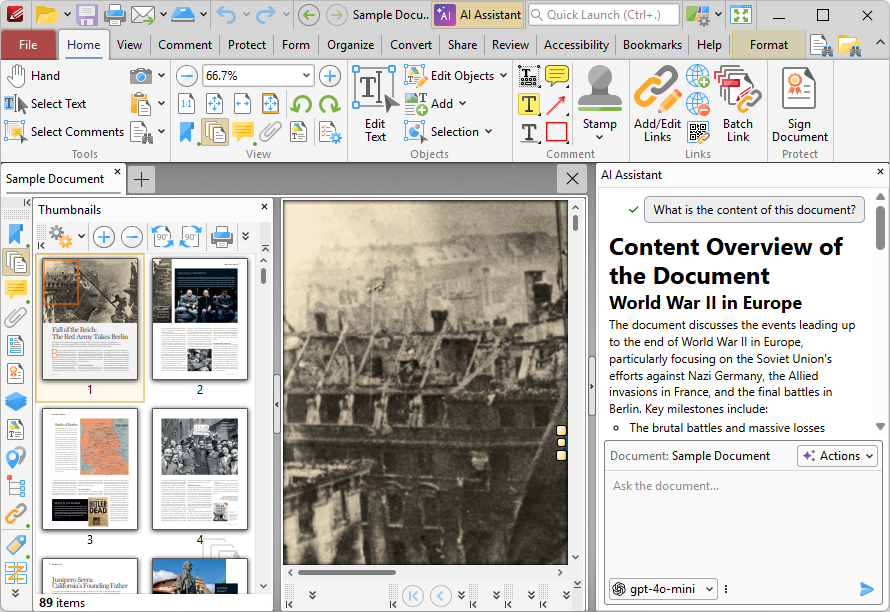The image size is (890, 612).
Task: Click the Undo arrow
Action: [x=226, y=15]
